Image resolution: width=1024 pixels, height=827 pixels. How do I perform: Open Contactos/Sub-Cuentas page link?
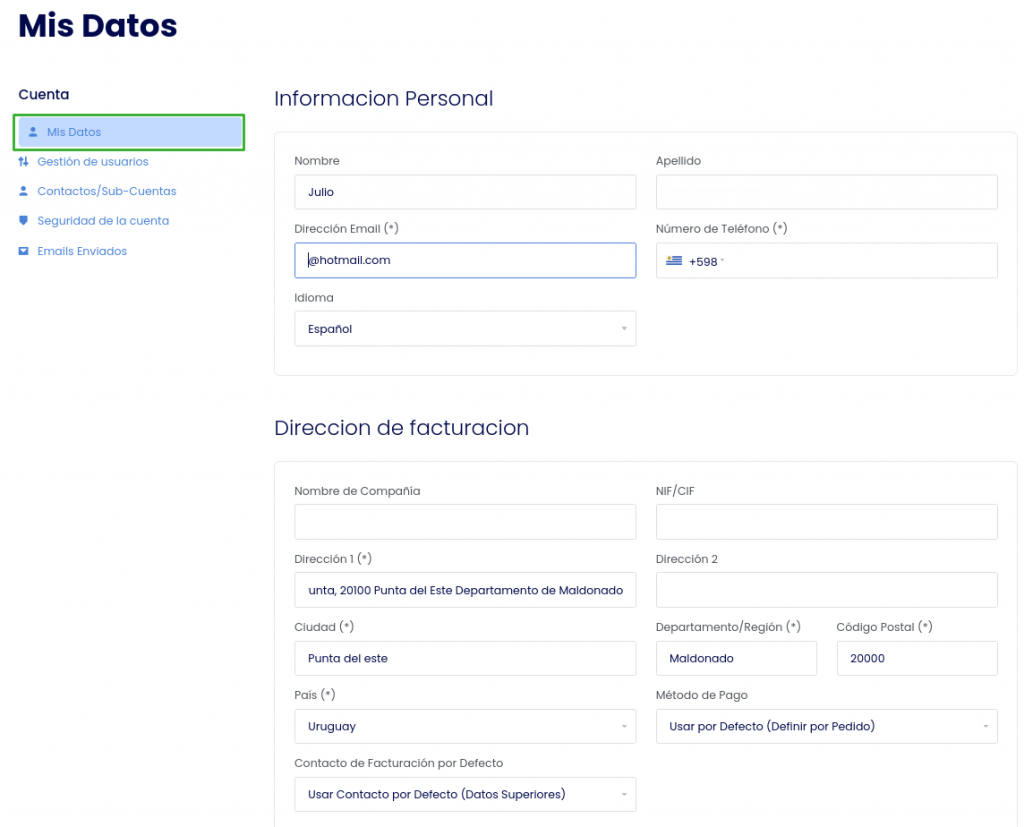[107, 191]
